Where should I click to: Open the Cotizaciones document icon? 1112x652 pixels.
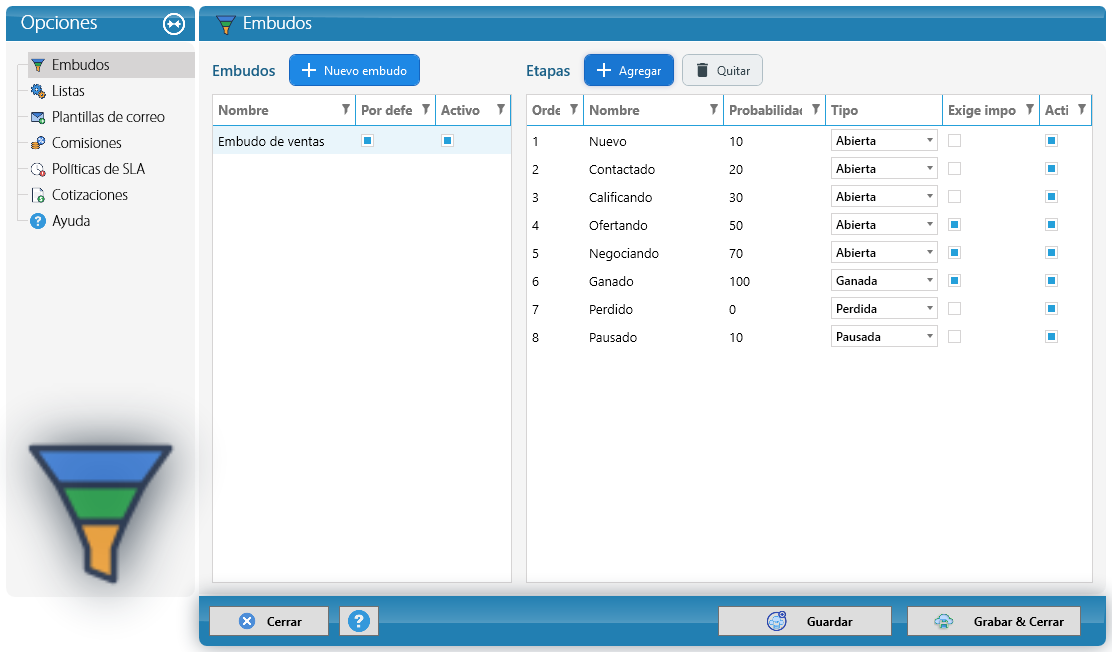coord(38,195)
